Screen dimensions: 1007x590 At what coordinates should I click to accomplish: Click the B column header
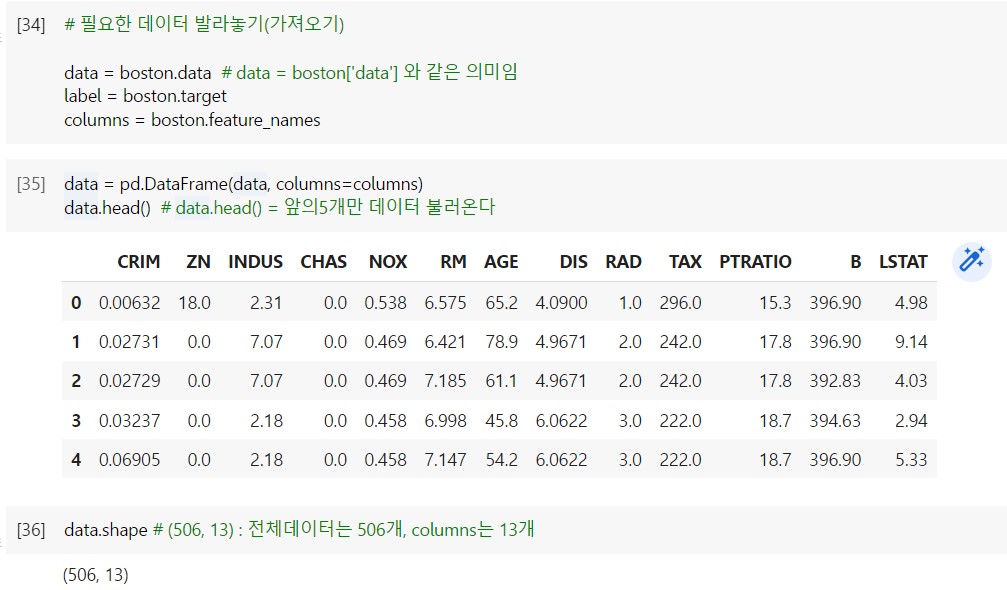pos(855,262)
